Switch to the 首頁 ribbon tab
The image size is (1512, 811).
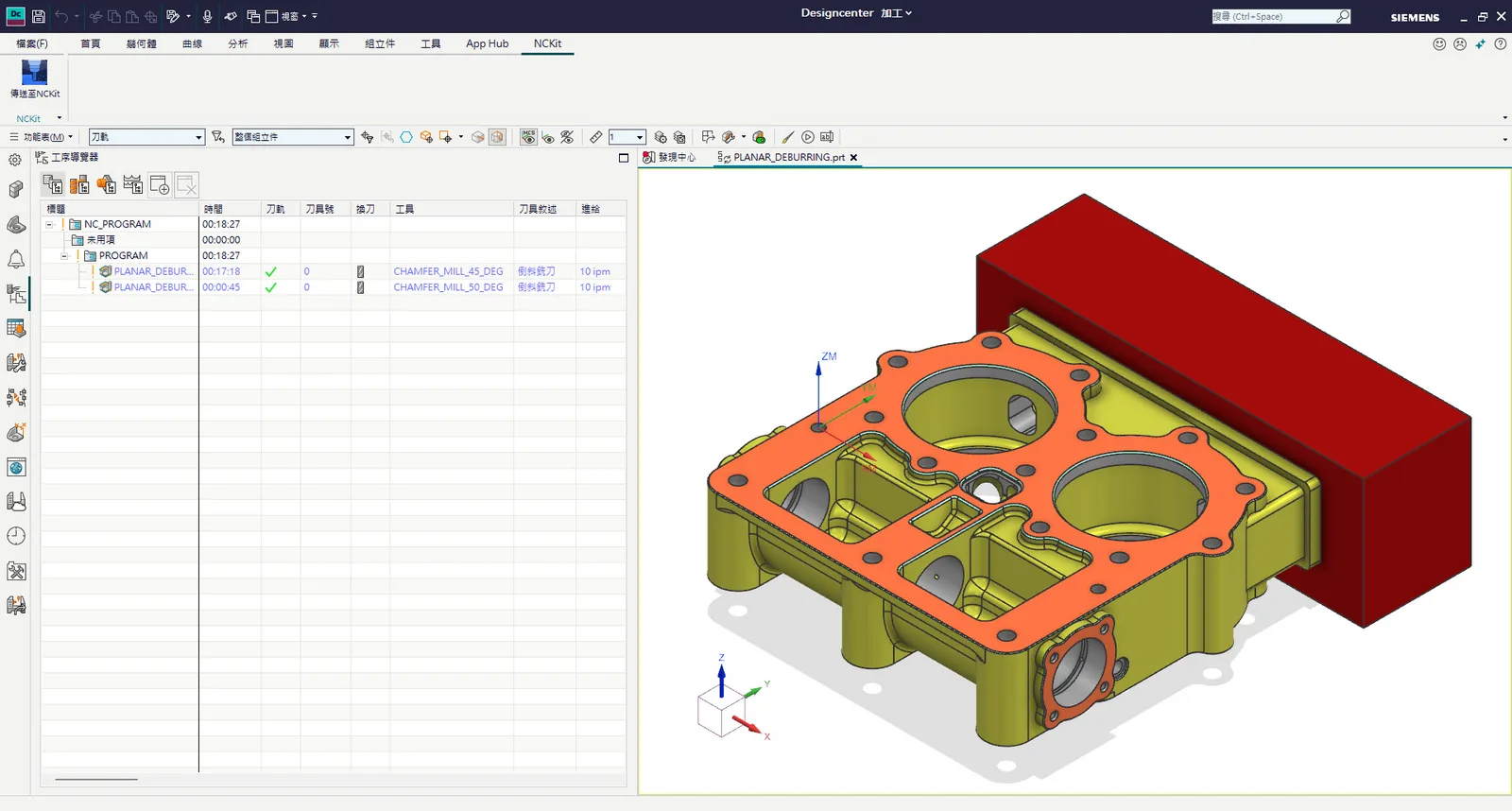tap(91, 43)
